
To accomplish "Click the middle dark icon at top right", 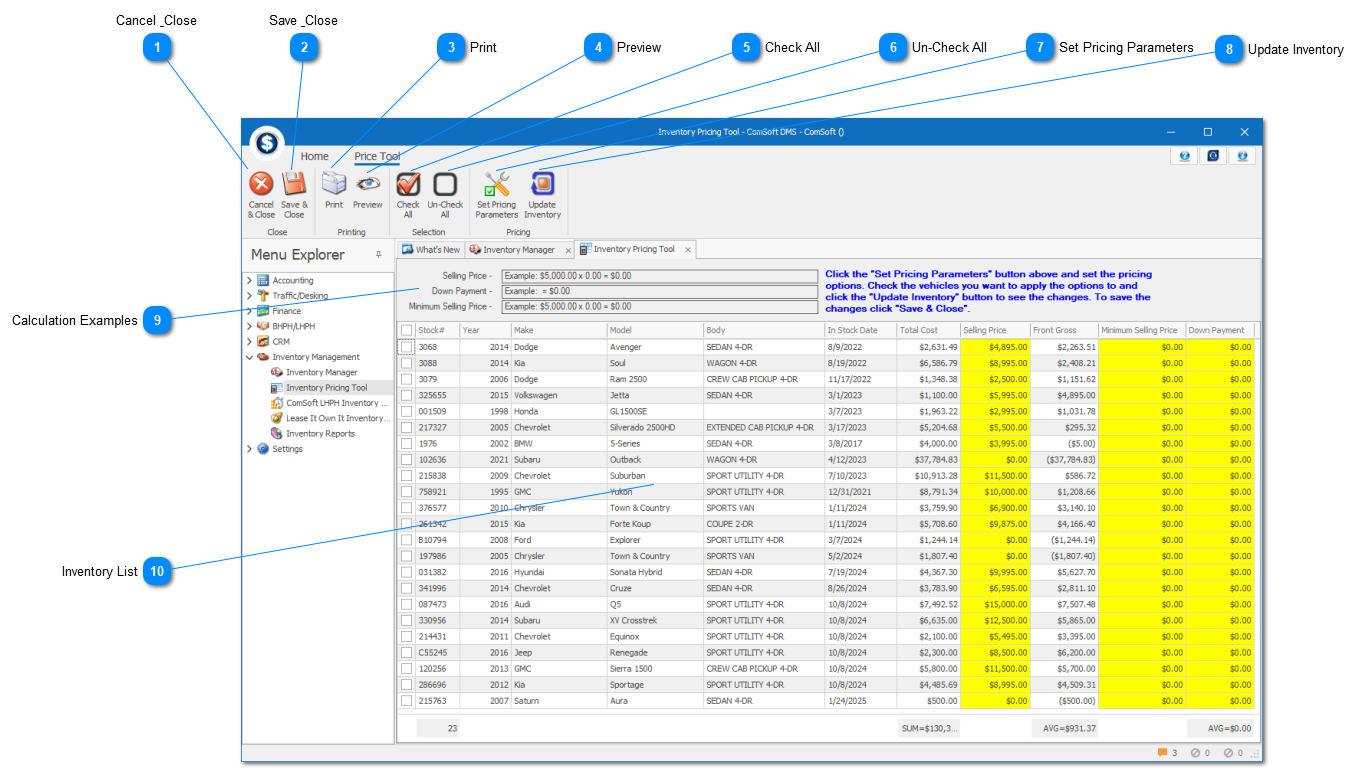I will [x=1213, y=156].
